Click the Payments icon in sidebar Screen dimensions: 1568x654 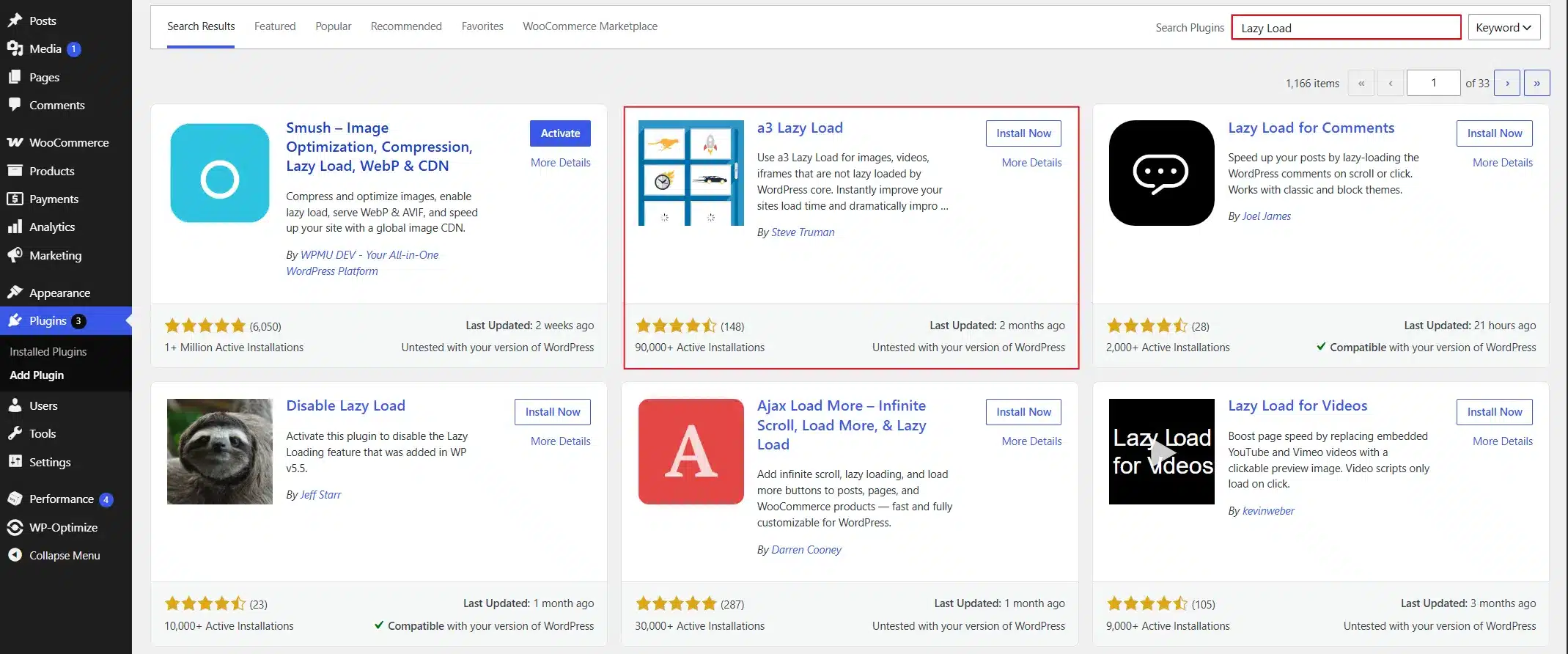[15, 199]
